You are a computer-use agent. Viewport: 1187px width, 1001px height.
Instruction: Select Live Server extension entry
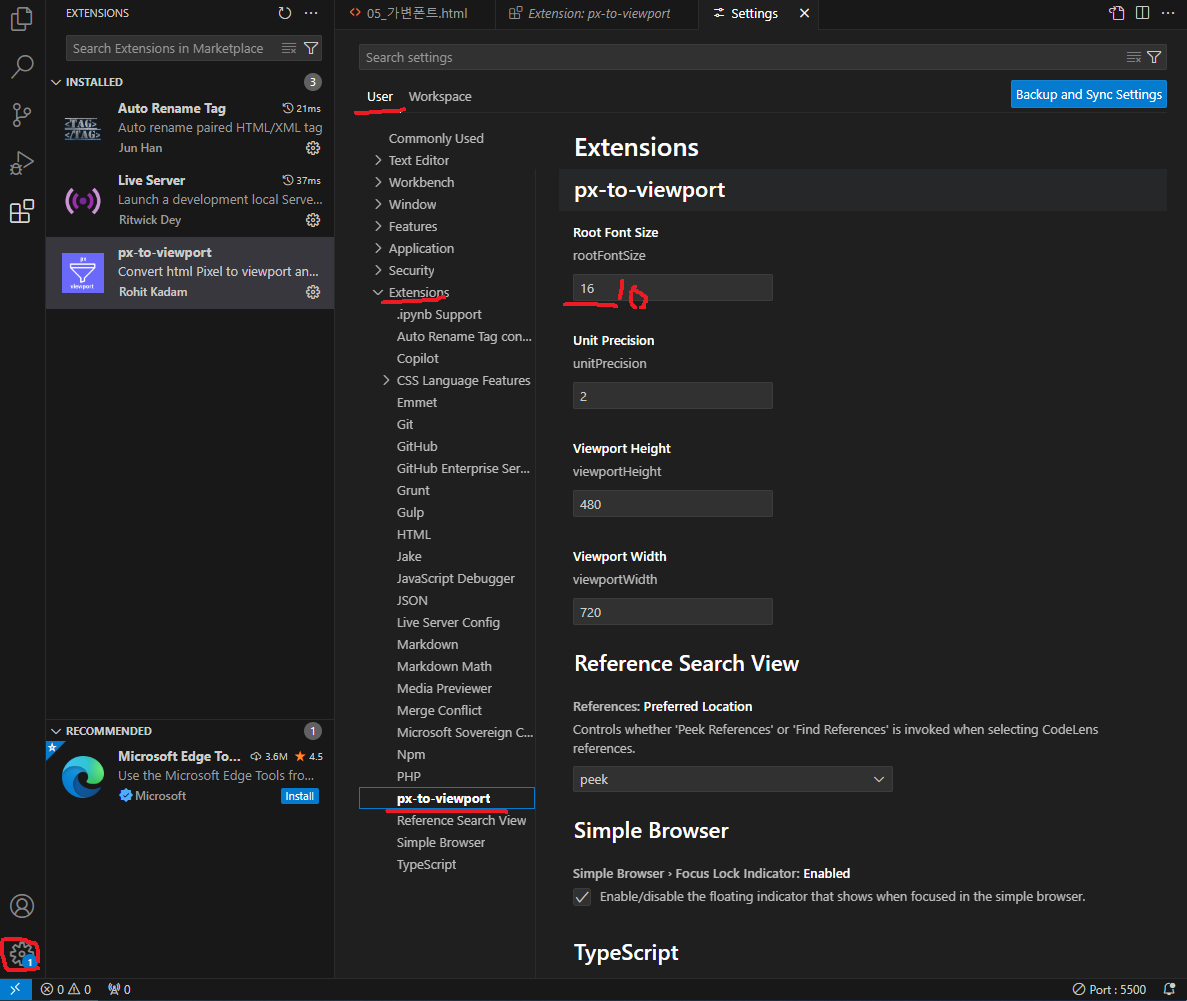(190, 201)
